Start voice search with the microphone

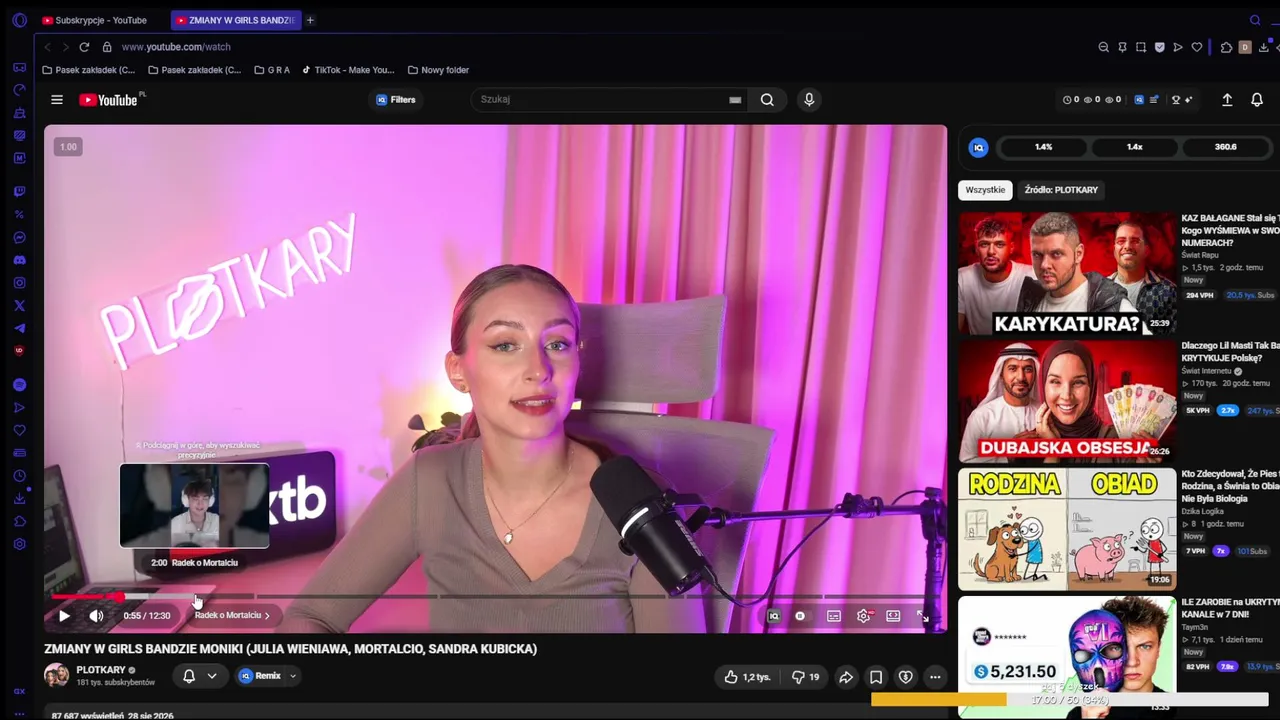click(x=809, y=100)
